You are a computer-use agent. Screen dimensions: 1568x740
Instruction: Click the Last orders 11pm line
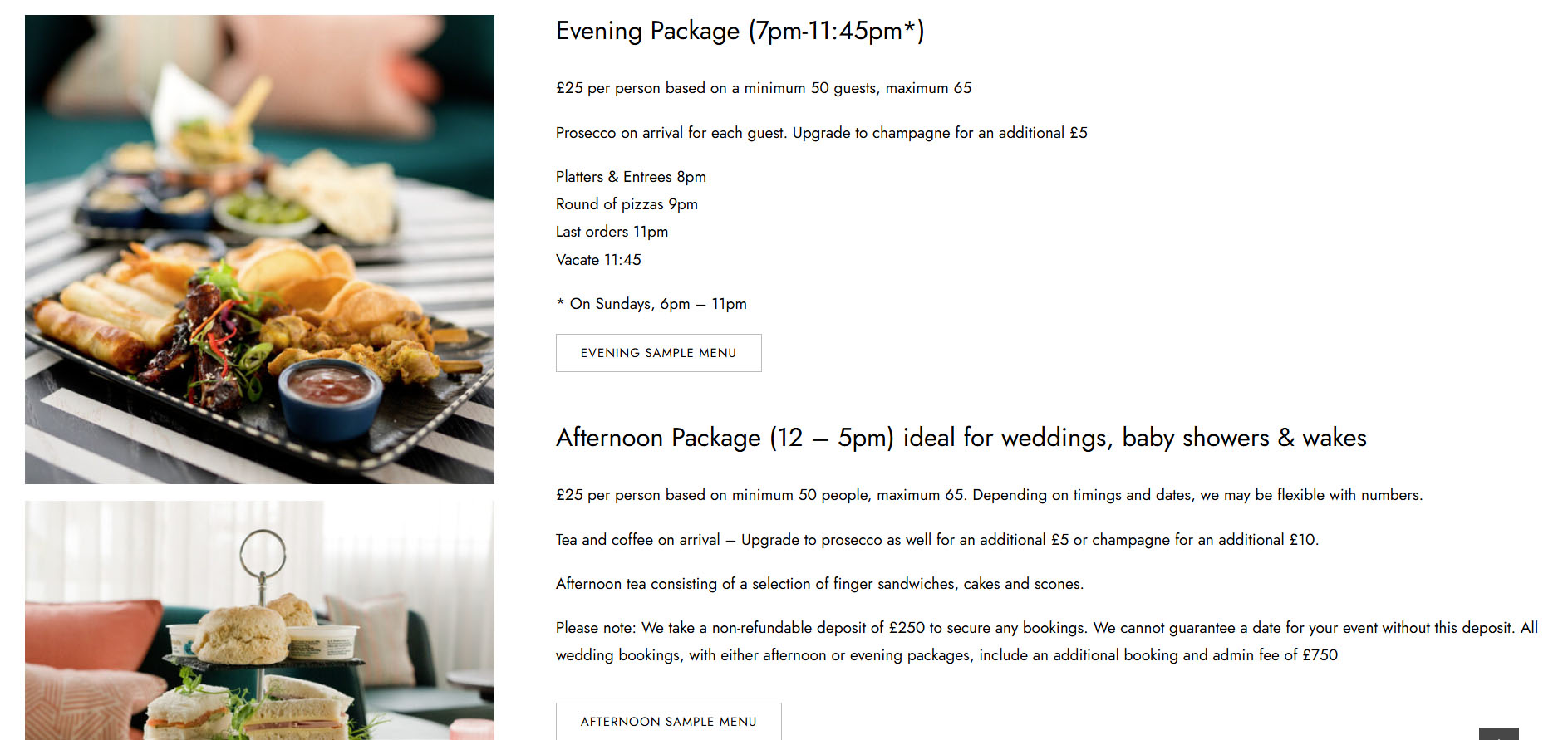pos(612,232)
